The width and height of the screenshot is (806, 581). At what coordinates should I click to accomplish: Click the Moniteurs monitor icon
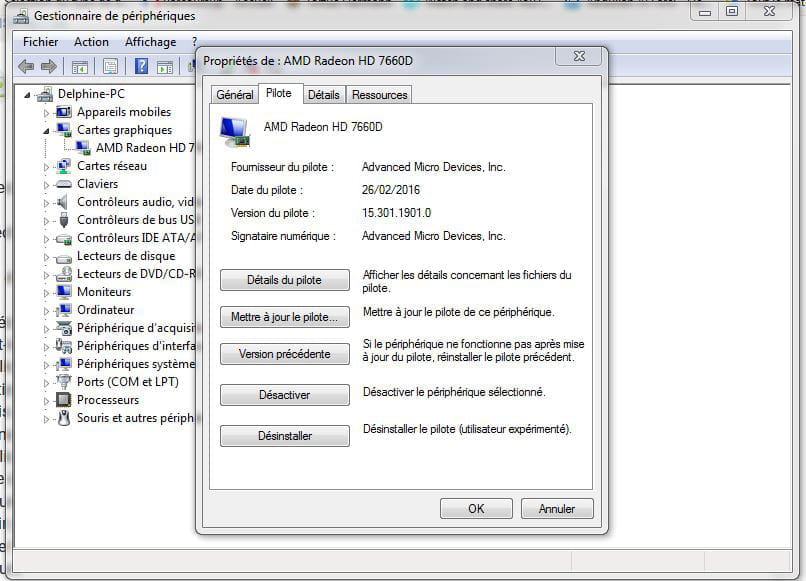(x=64, y=292)
